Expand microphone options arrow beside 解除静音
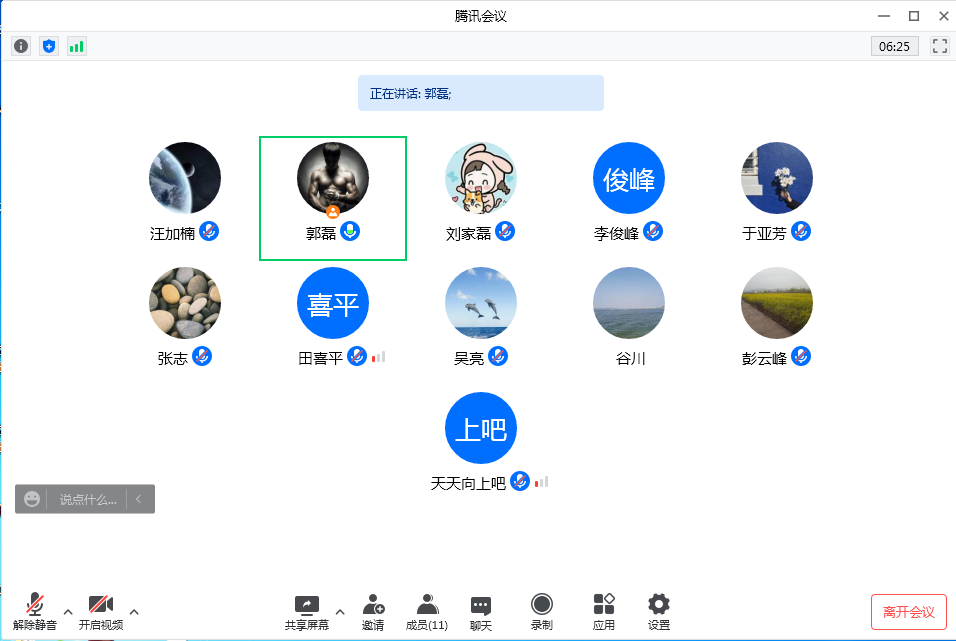 (x=68, y=612)
